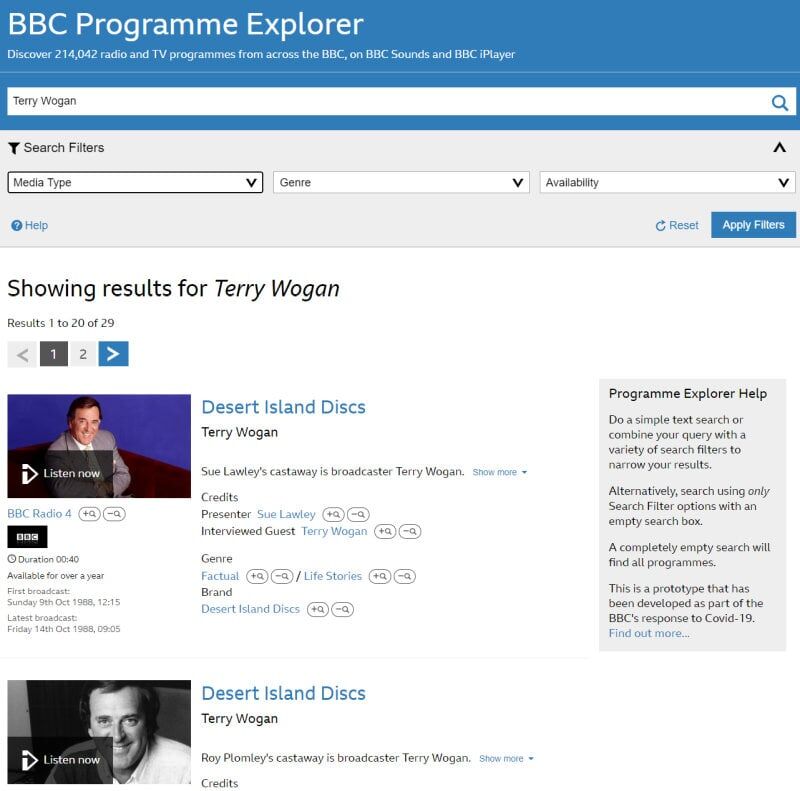Screen dimensions: 800x791
Task: Exclude BBC Radio 4 from search
Action: pyautogui.click(x=114, y=514)
